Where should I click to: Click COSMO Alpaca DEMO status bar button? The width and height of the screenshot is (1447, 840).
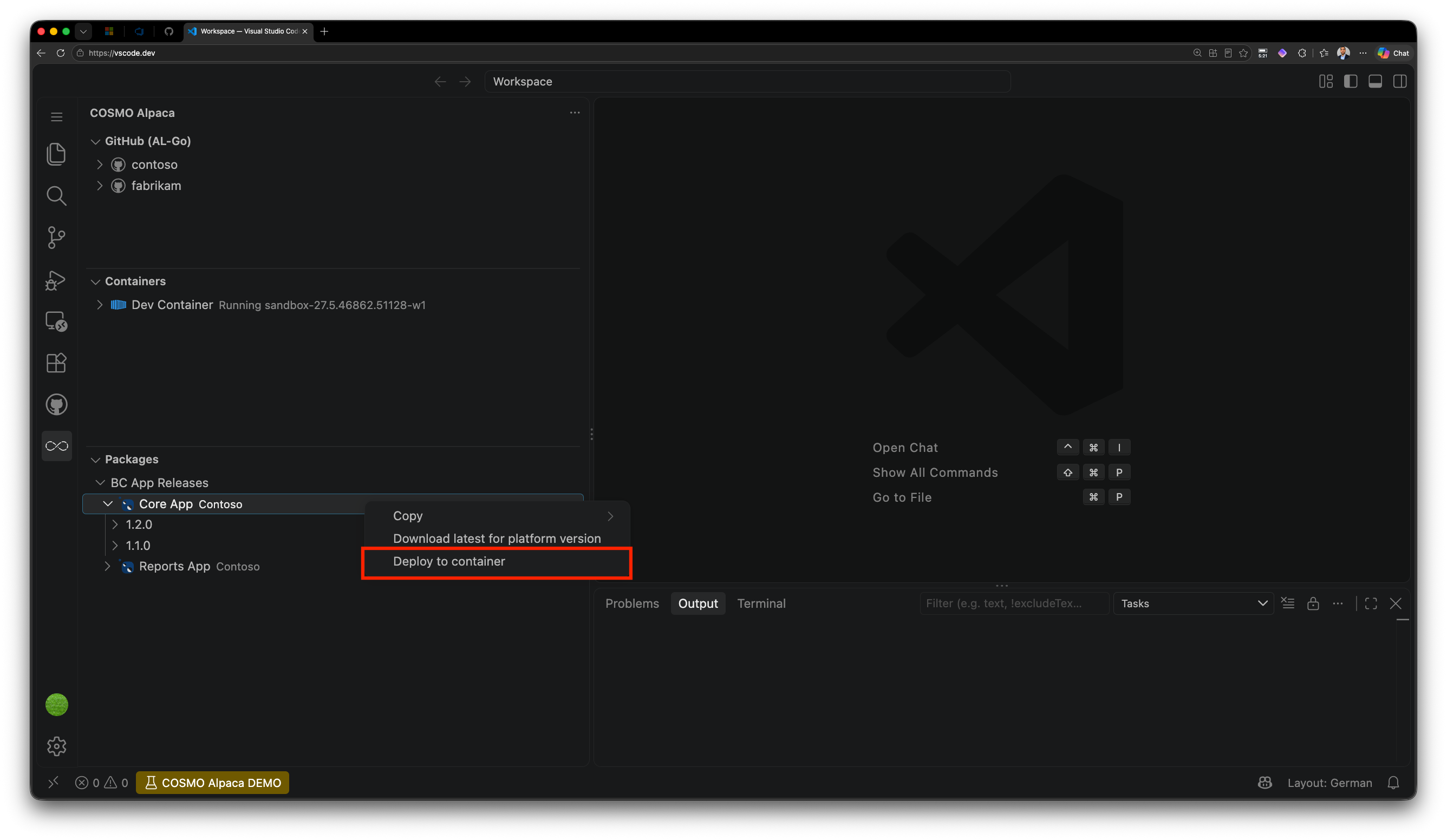[x=212, y=783]
